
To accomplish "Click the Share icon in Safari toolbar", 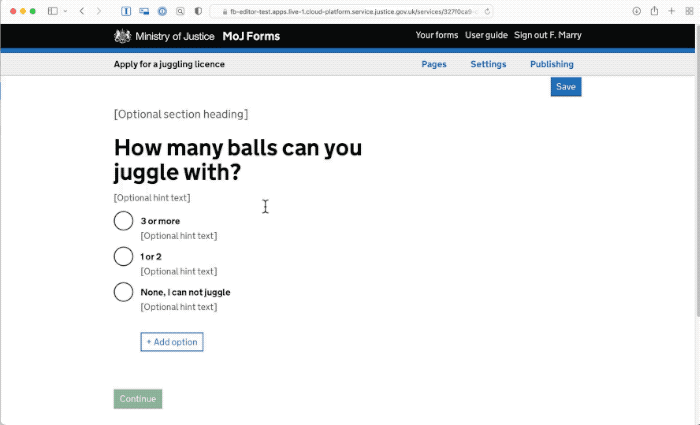I will [654, 11].
